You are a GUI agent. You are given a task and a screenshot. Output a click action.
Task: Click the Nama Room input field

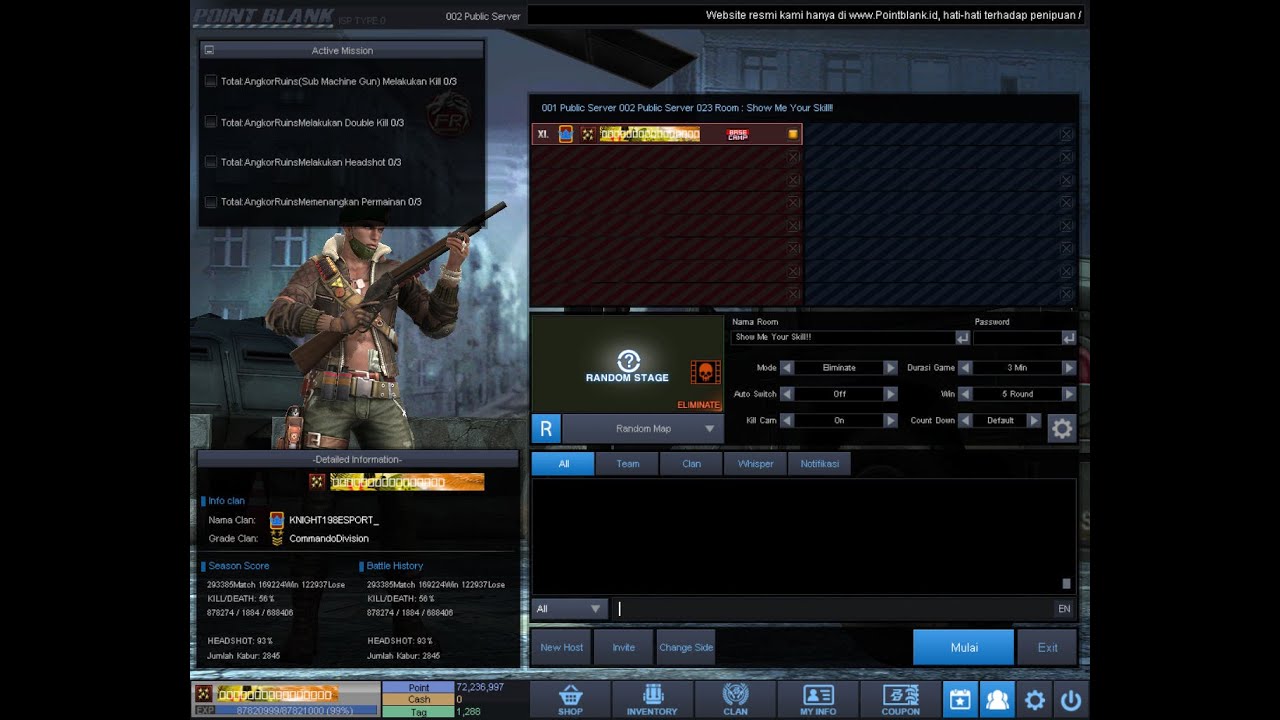[x=843, y=338]
